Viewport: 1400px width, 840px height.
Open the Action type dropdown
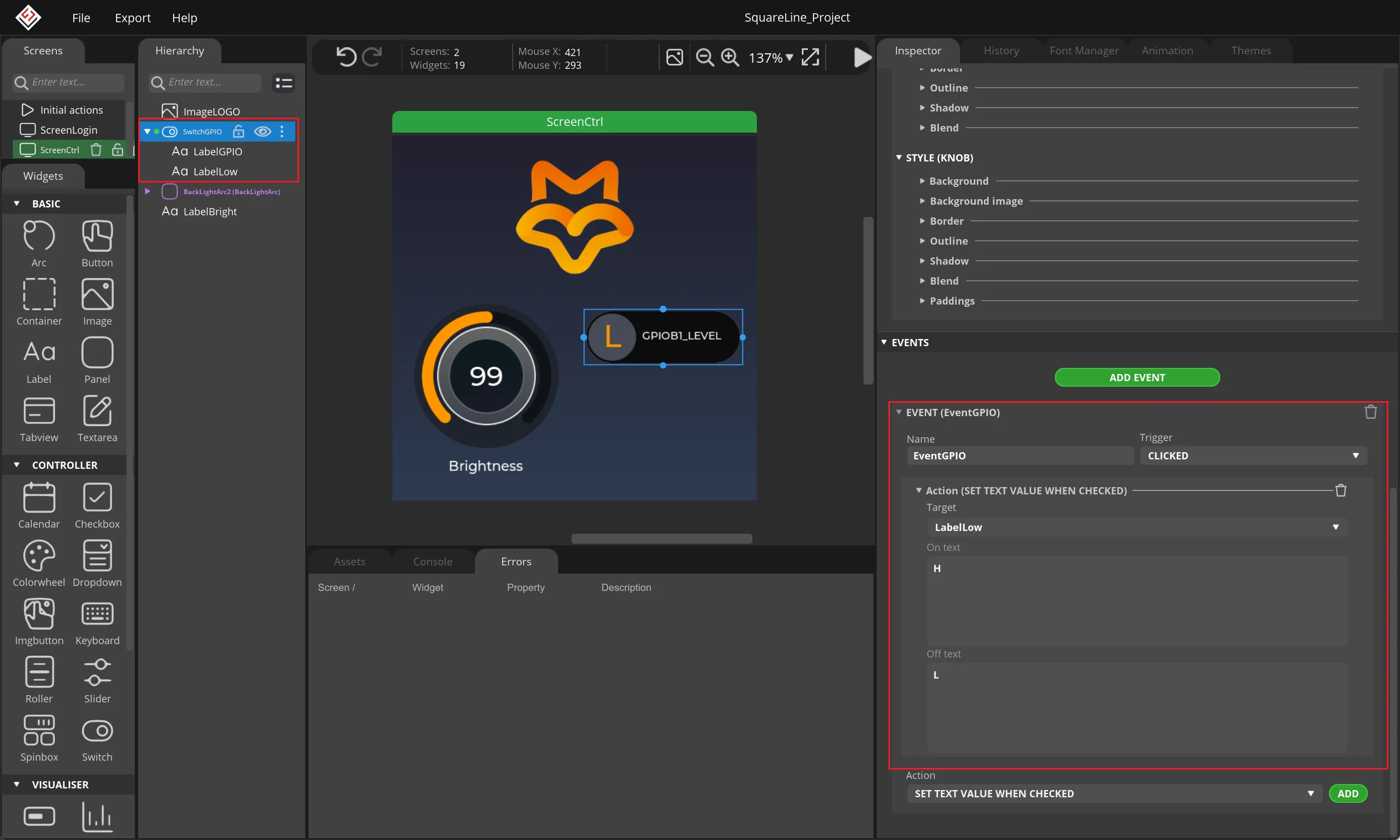(1114, 793)
